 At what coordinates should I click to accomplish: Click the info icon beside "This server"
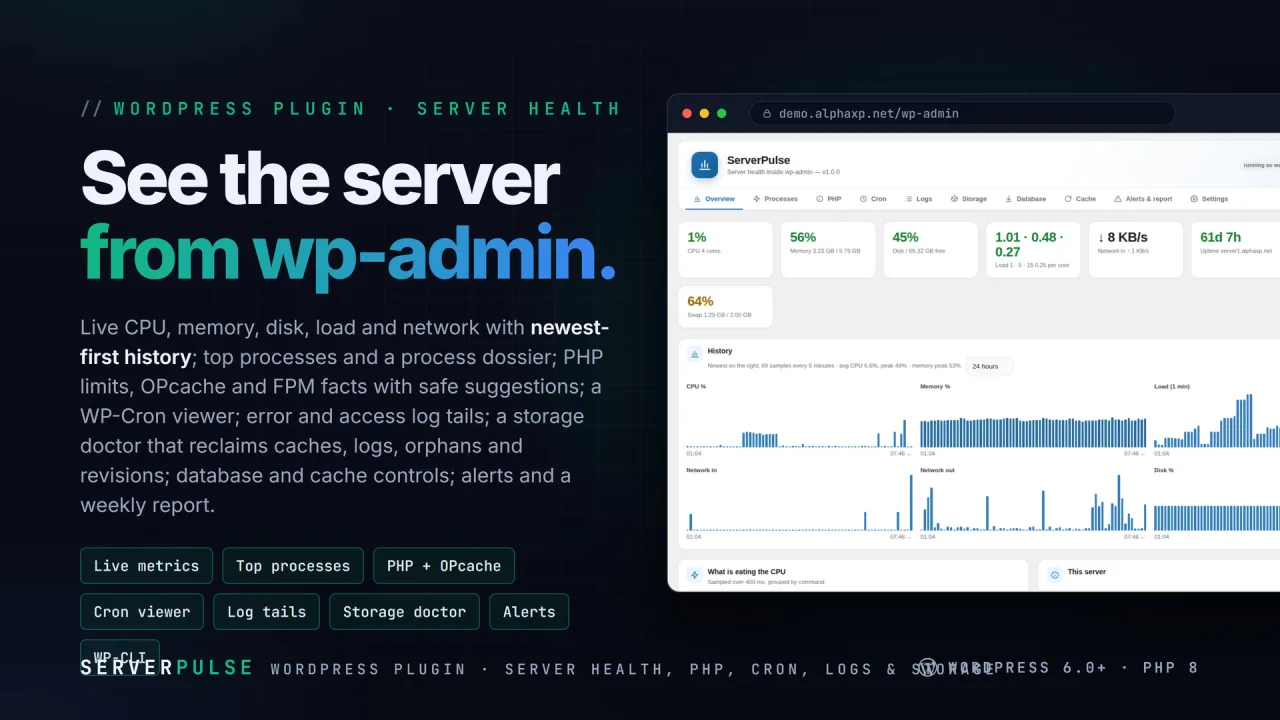[1055, 575]
